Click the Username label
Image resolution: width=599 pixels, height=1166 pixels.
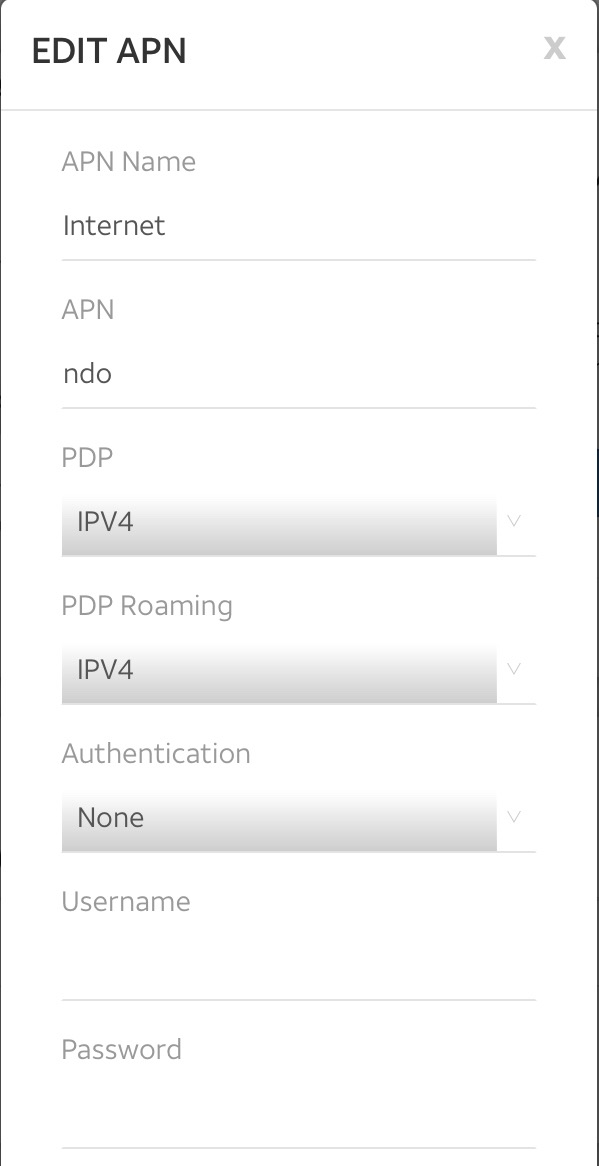[x=126, y=901]
